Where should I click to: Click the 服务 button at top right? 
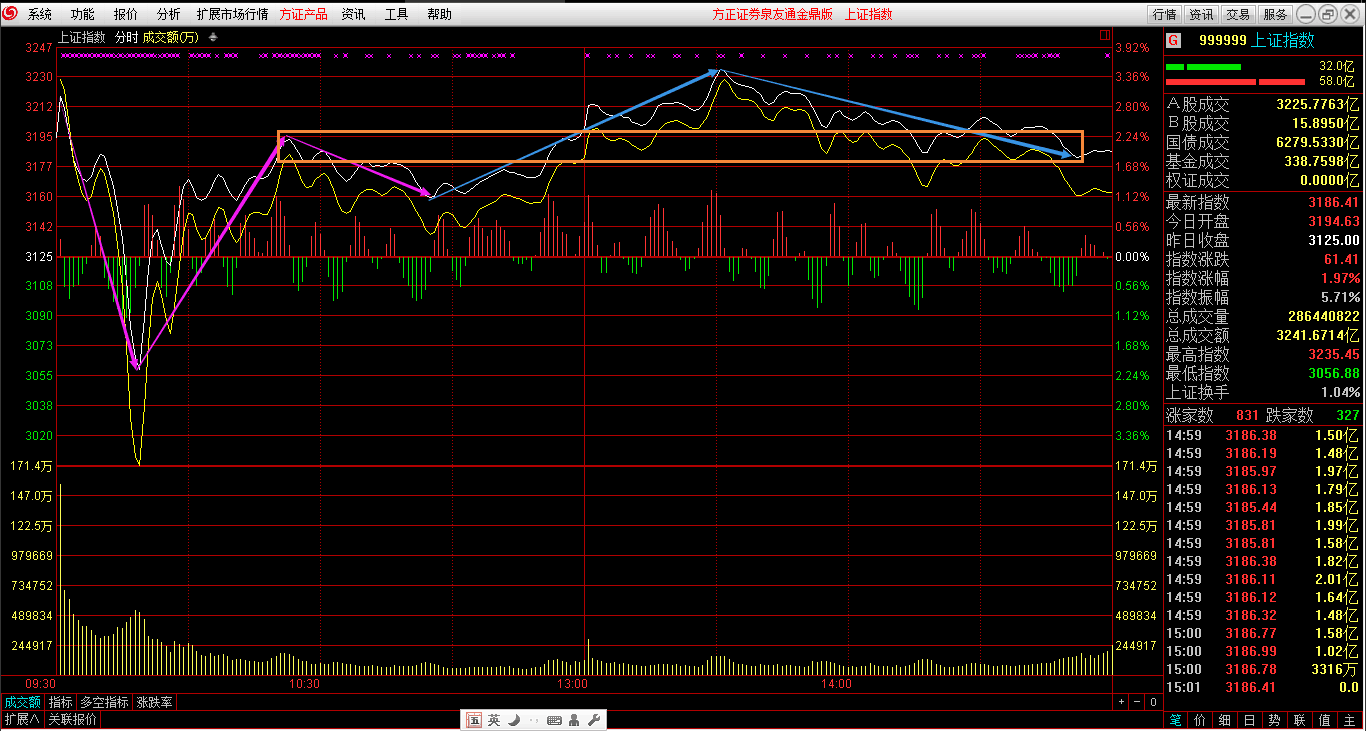pos(1275,14)
